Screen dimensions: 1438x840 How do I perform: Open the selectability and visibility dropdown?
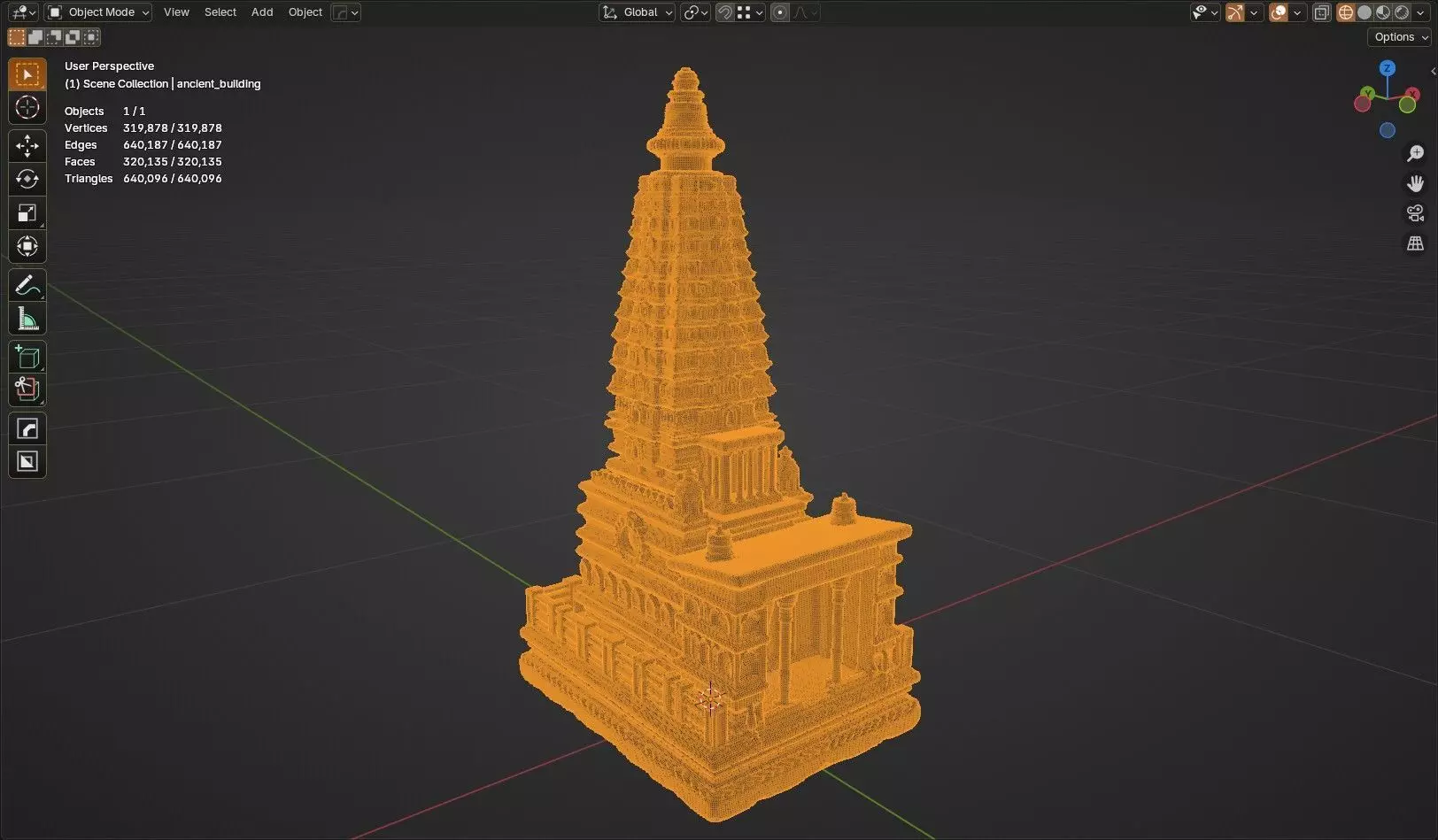point(1205,12)
